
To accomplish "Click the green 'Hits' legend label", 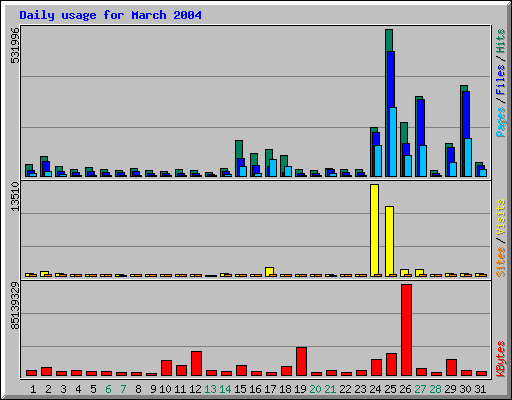I will [501, 41].
